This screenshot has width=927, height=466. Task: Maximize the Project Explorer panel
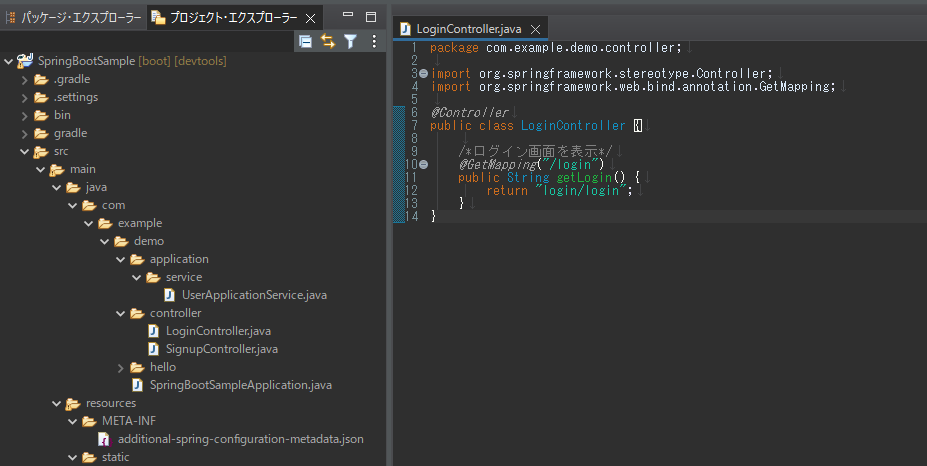click(x=370, y=17)
